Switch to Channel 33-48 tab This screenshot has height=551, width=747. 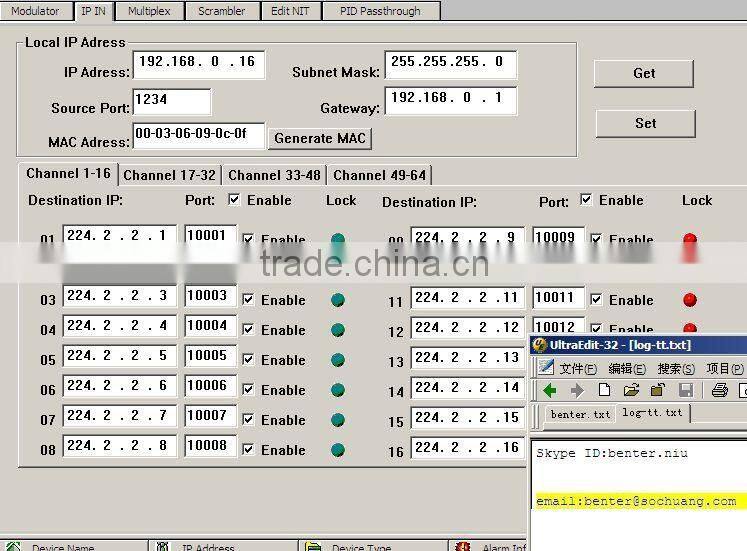[x=274, y=175]
